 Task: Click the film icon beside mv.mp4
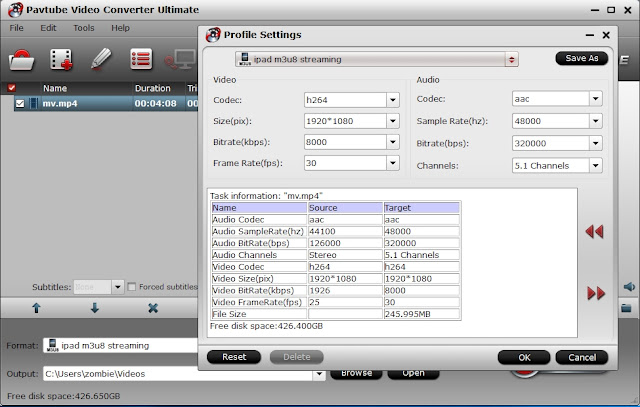[x=33, y=104]
